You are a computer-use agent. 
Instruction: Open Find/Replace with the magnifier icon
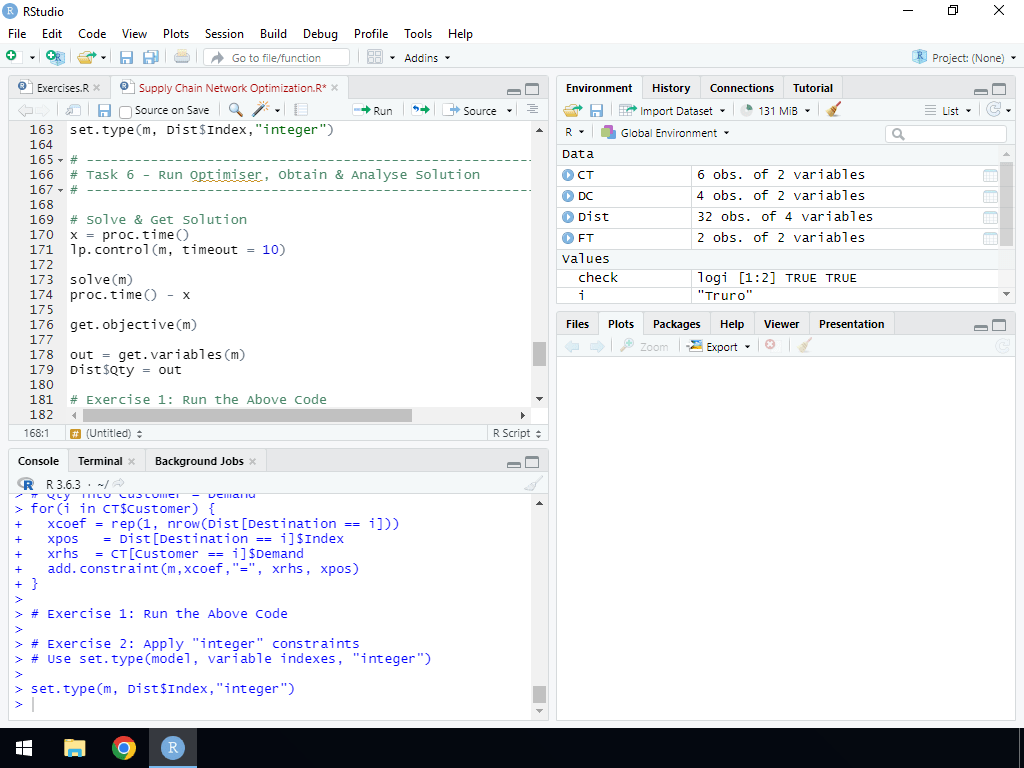[x=236, y=110]
